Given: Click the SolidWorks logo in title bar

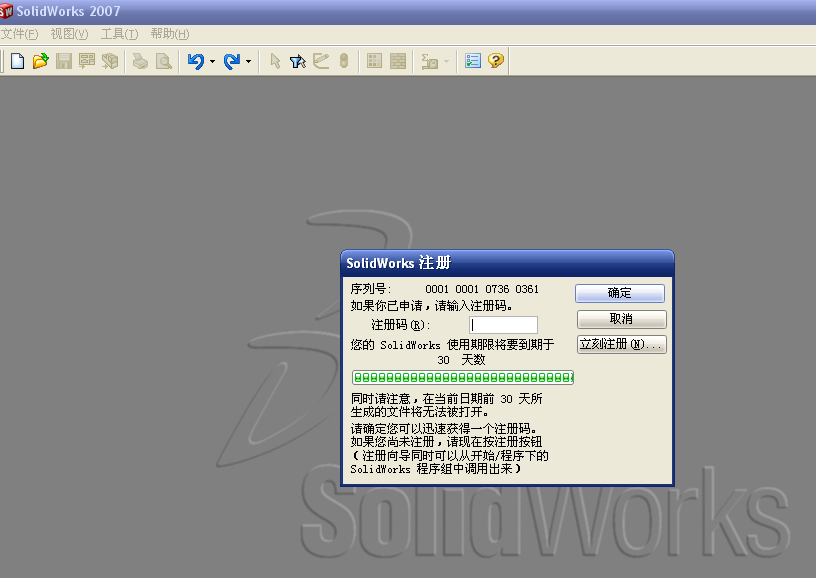Looking at the screenshot, I should pos(6,11).
